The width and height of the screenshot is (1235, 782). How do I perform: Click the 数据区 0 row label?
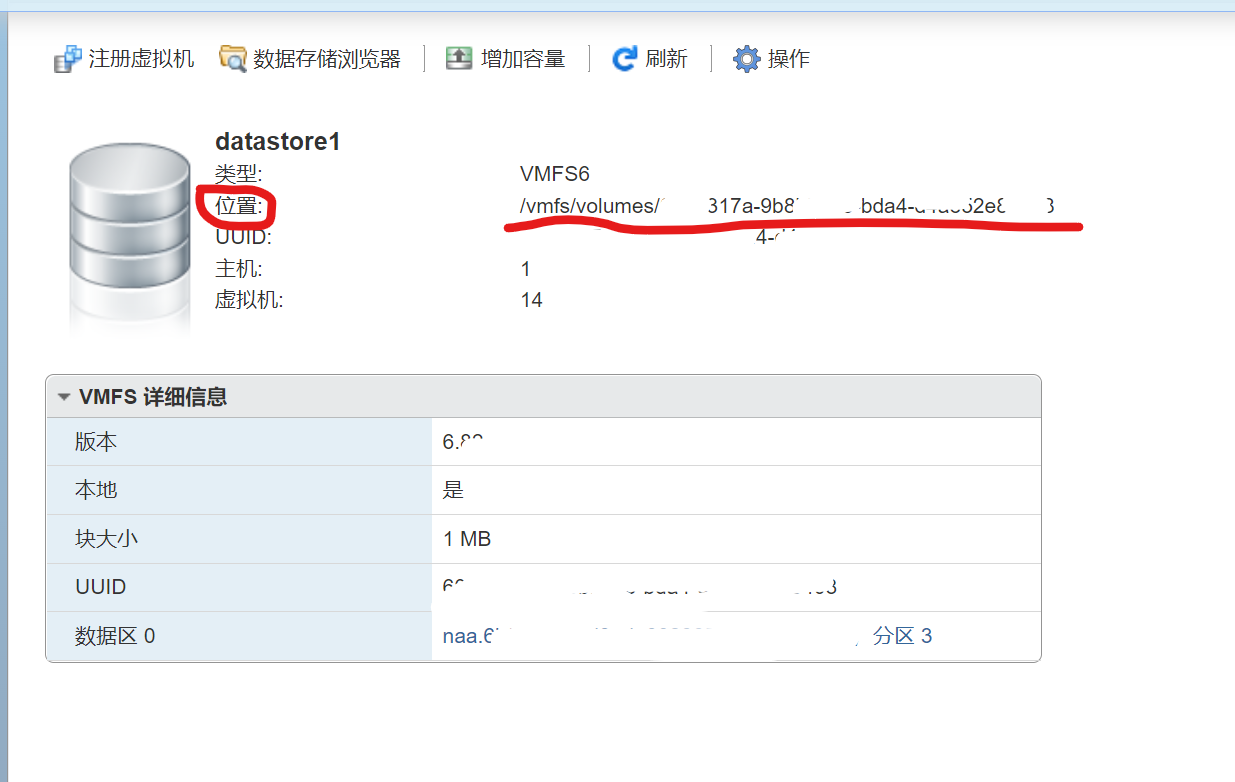pos(114,636)
